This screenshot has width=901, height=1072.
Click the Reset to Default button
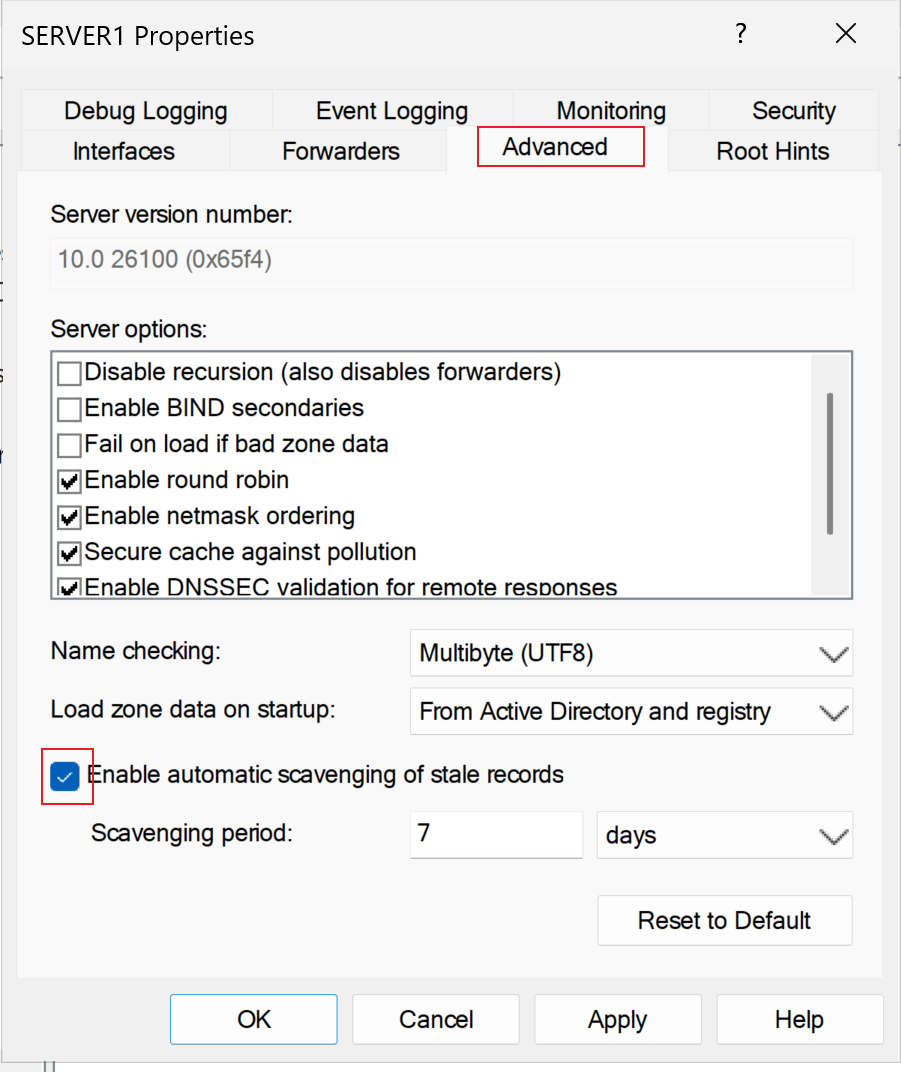tap(725, 920)
